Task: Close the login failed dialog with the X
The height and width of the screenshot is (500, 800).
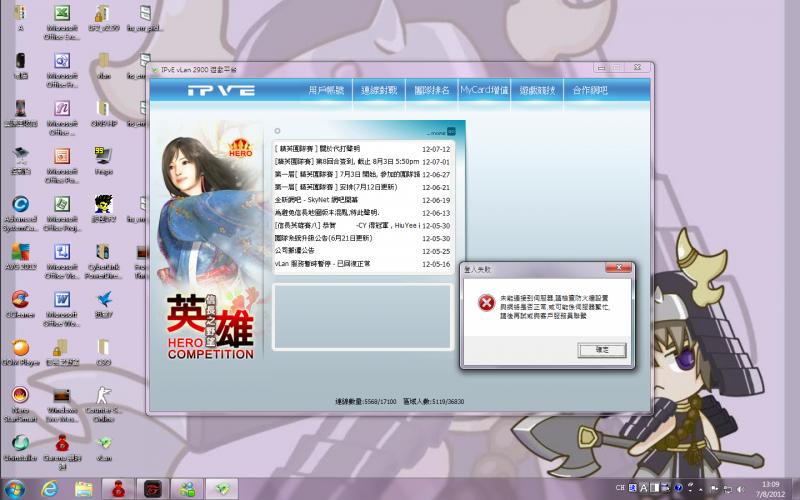Action: (618, 268)
